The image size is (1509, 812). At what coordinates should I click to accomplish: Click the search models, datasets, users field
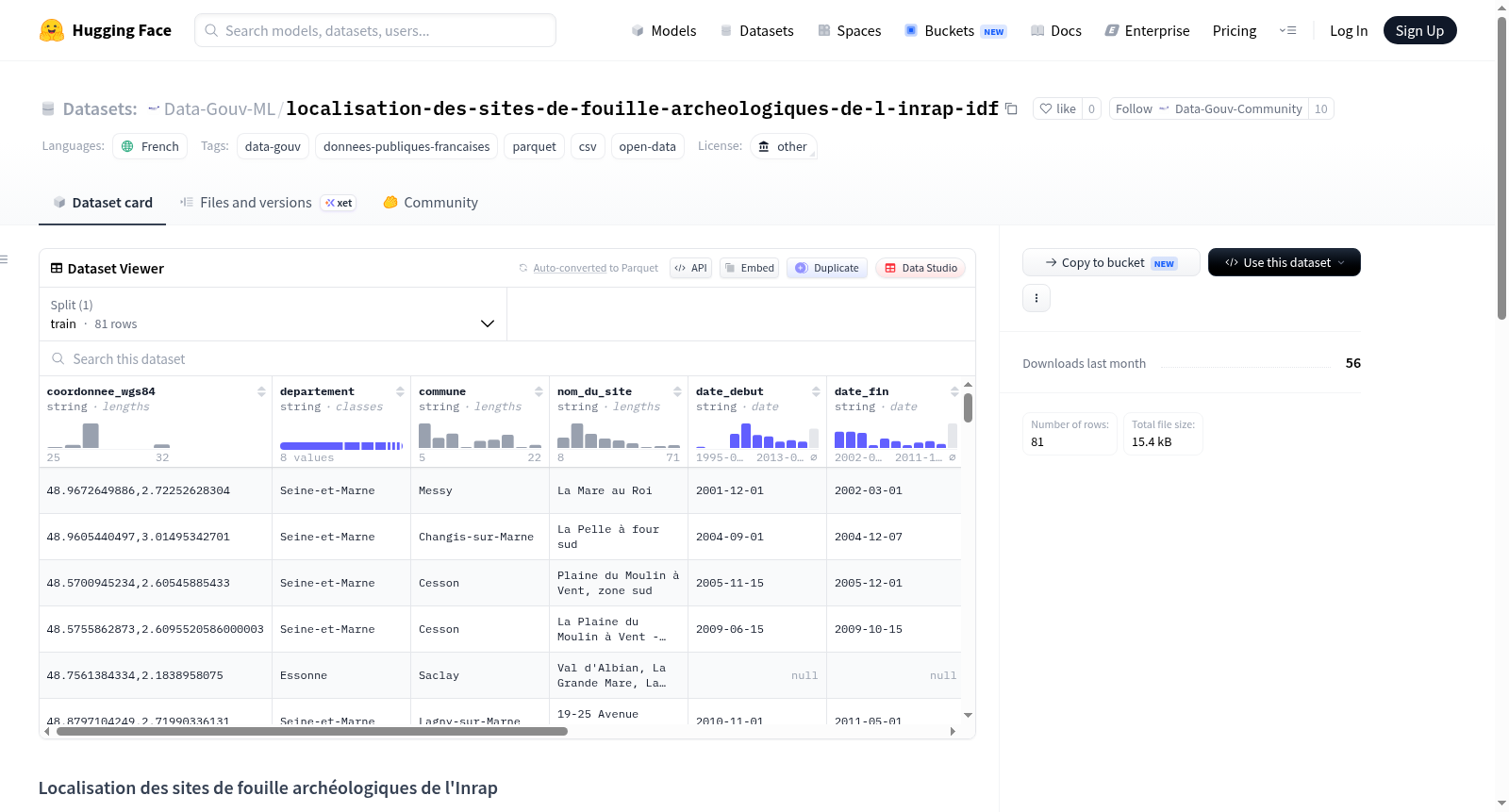(x=375, y=30)
